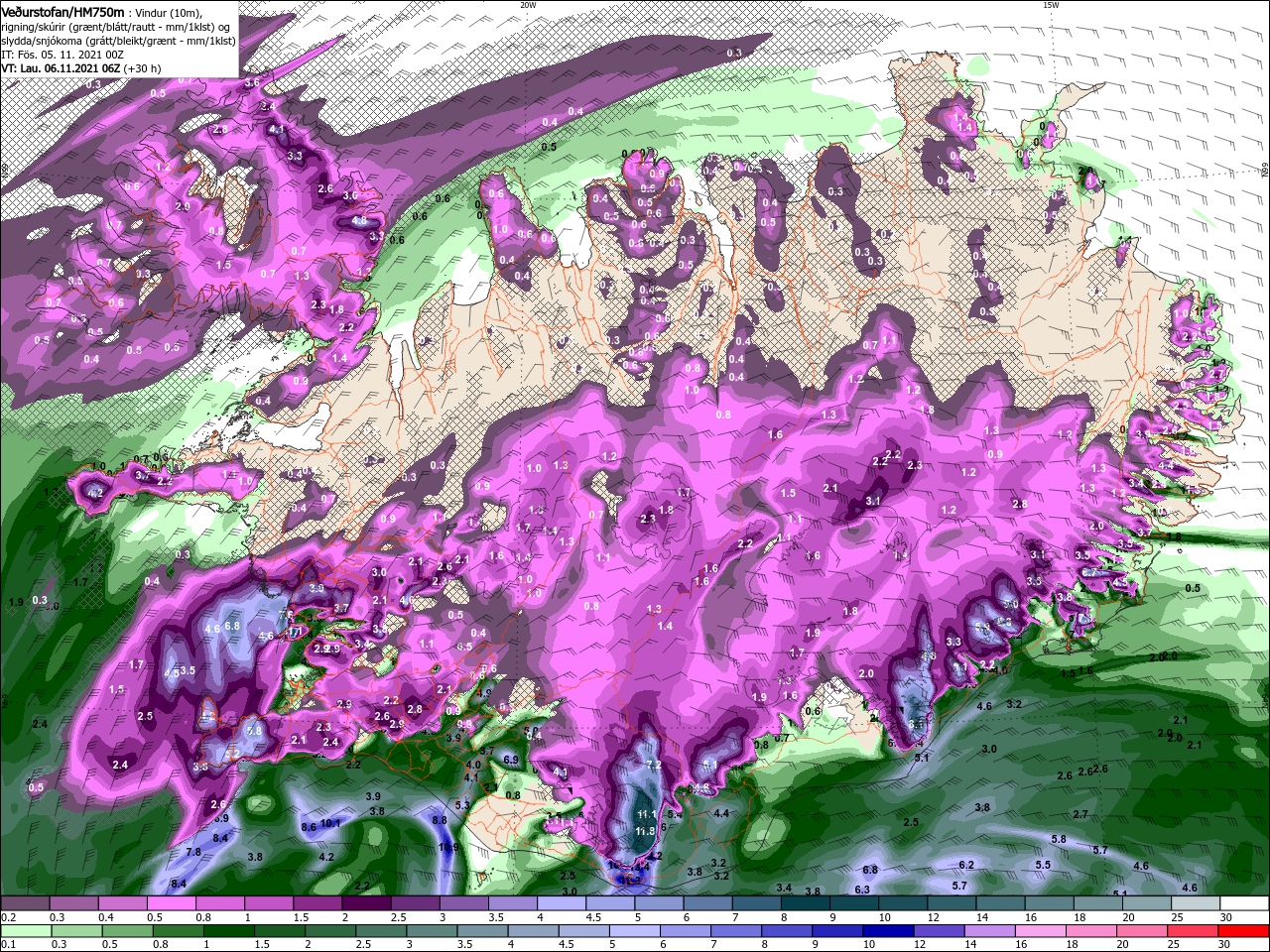The image size is (1270, 952).
Task: Select the dark blue 10 swatch in the lower rain scale
Action: (887, 930)
